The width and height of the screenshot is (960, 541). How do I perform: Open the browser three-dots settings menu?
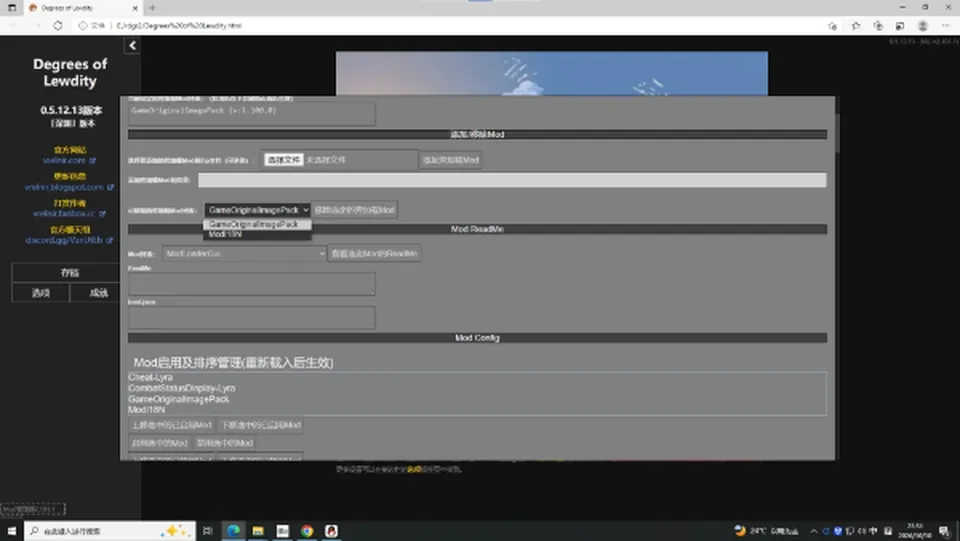tap(945, 26)
